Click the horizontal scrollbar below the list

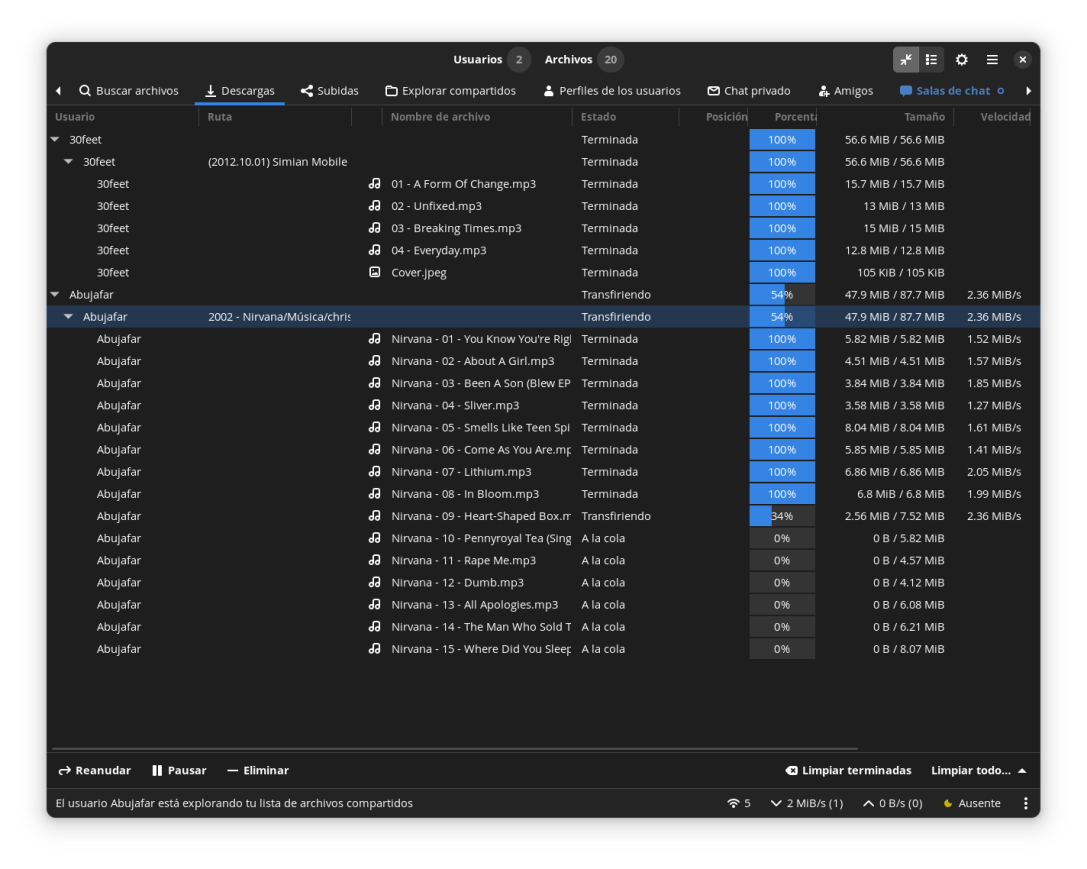coord(455,749)
